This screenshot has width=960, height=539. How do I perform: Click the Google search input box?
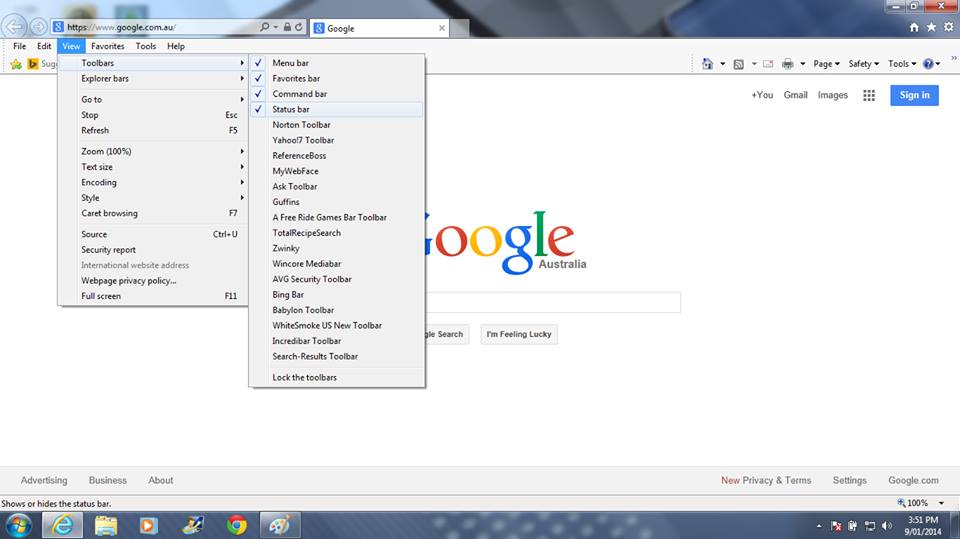(553, 303)
